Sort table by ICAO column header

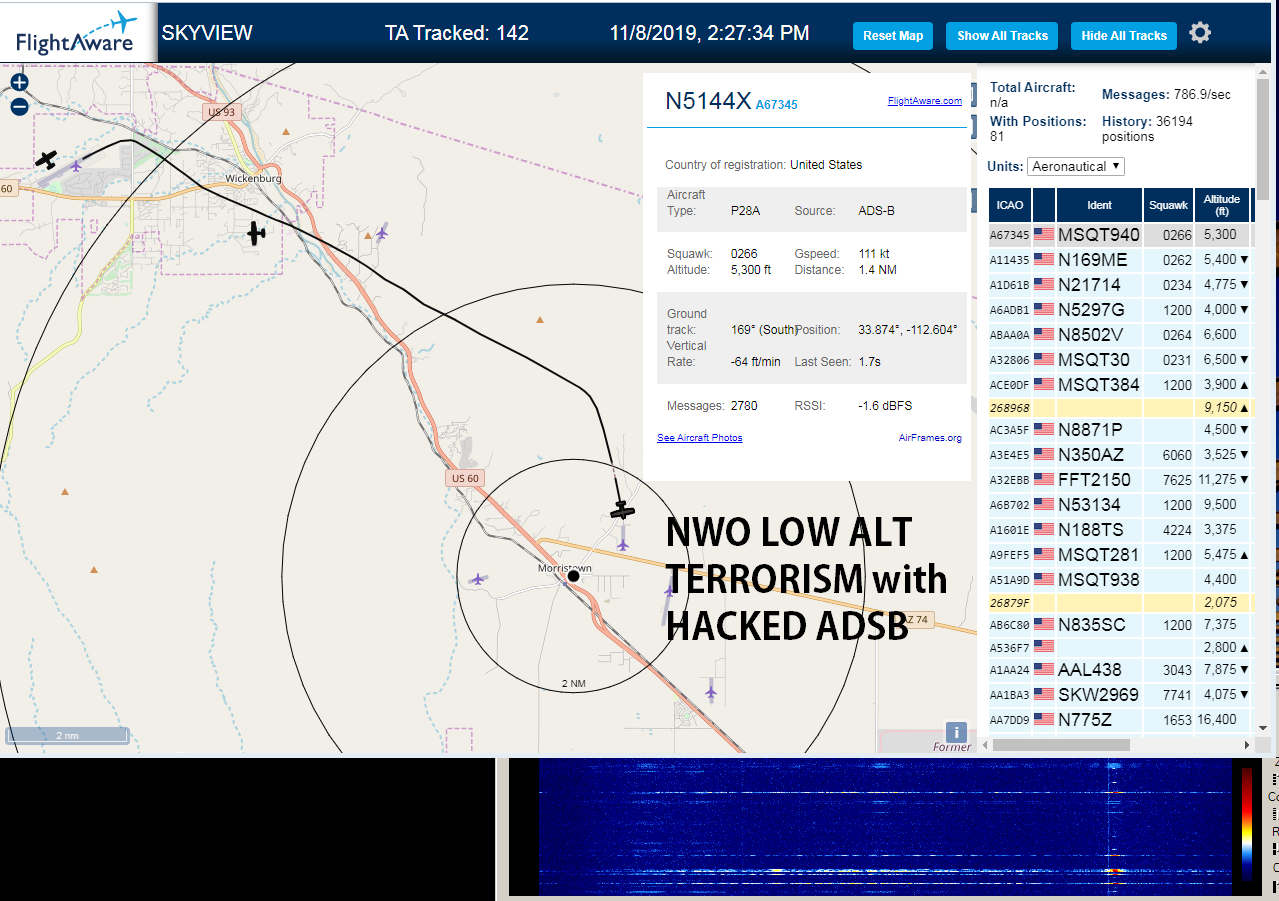tap(1010, 205)
